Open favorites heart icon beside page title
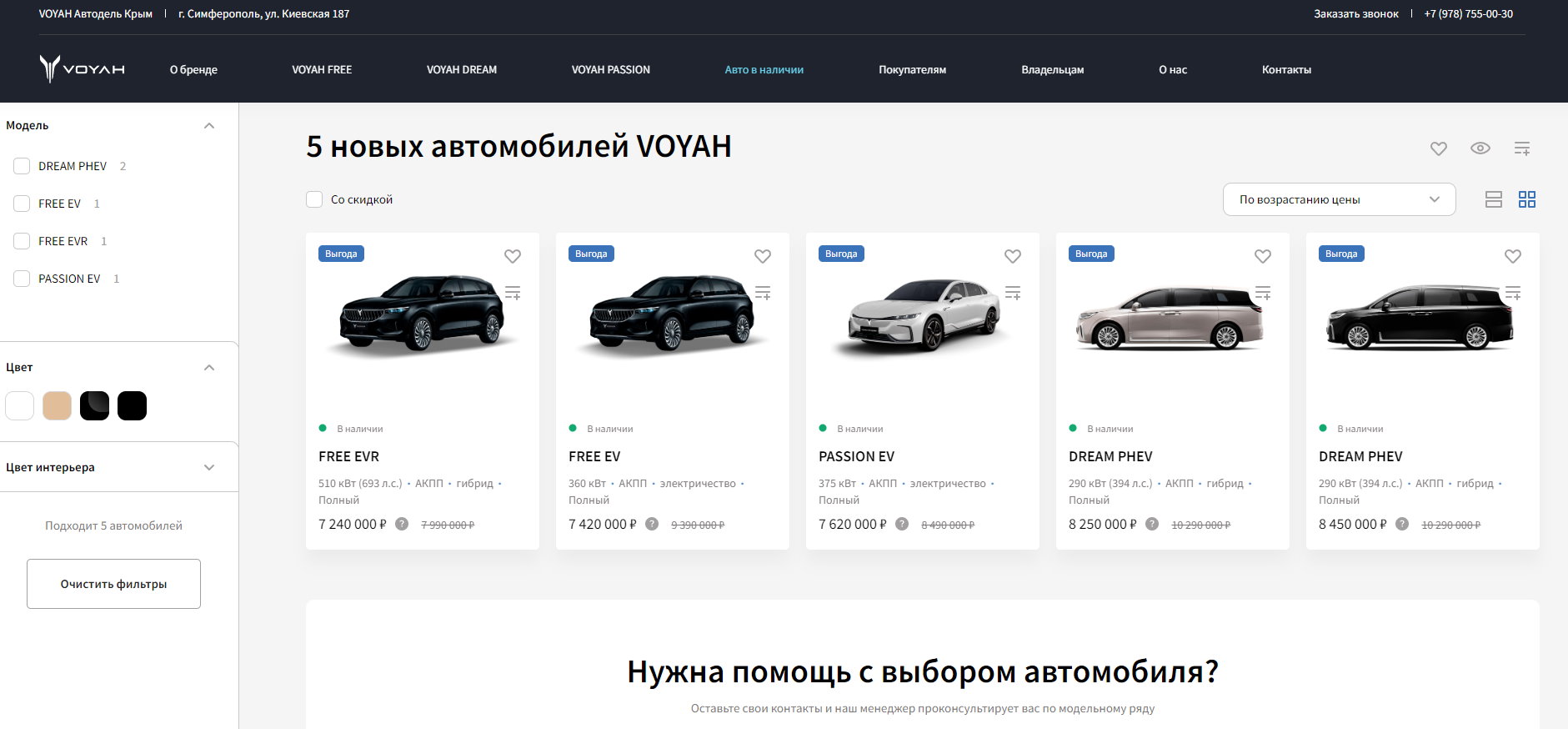Image resolution: width=1568 pixels, height=729 pixels. pyautogui.click(x=1439, y=148)
